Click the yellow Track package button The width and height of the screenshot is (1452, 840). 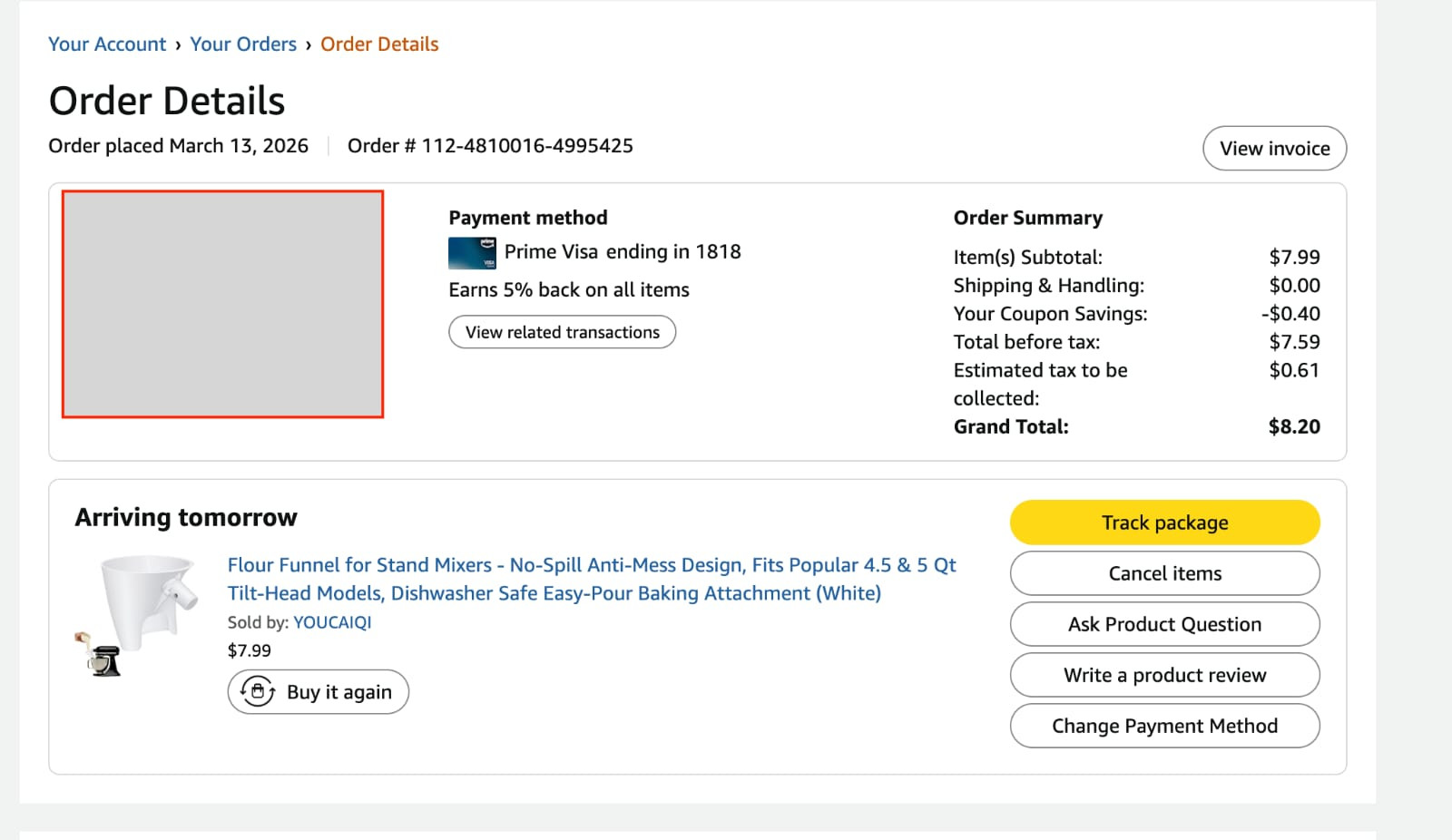click(x=1164, y=523)
